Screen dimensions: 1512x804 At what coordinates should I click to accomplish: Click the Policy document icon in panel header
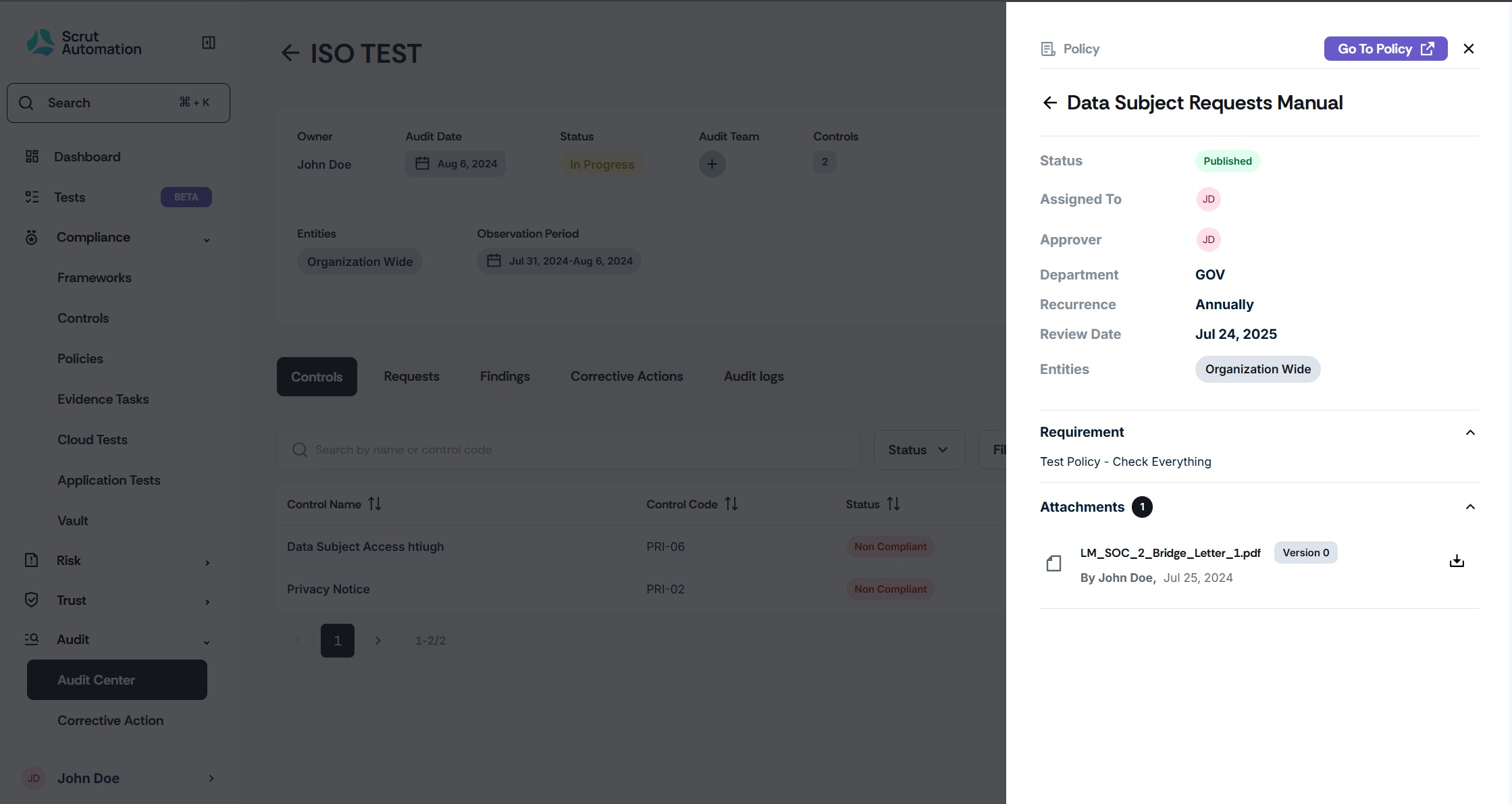[x=1048, y=49]
